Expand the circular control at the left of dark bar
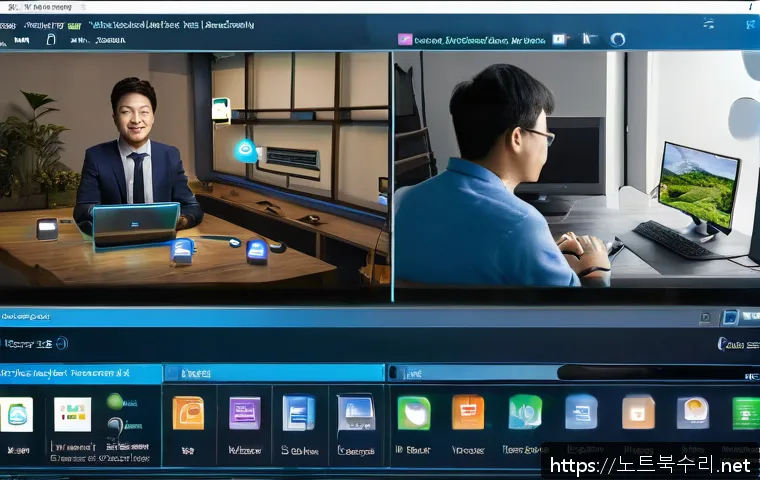760x480 pixels. click(62, 343)
